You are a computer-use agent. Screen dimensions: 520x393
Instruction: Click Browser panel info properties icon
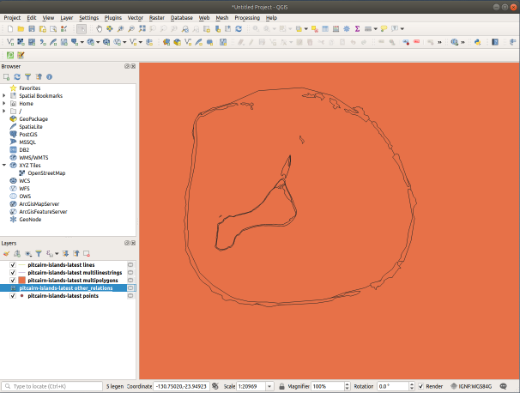click(49, 77)
